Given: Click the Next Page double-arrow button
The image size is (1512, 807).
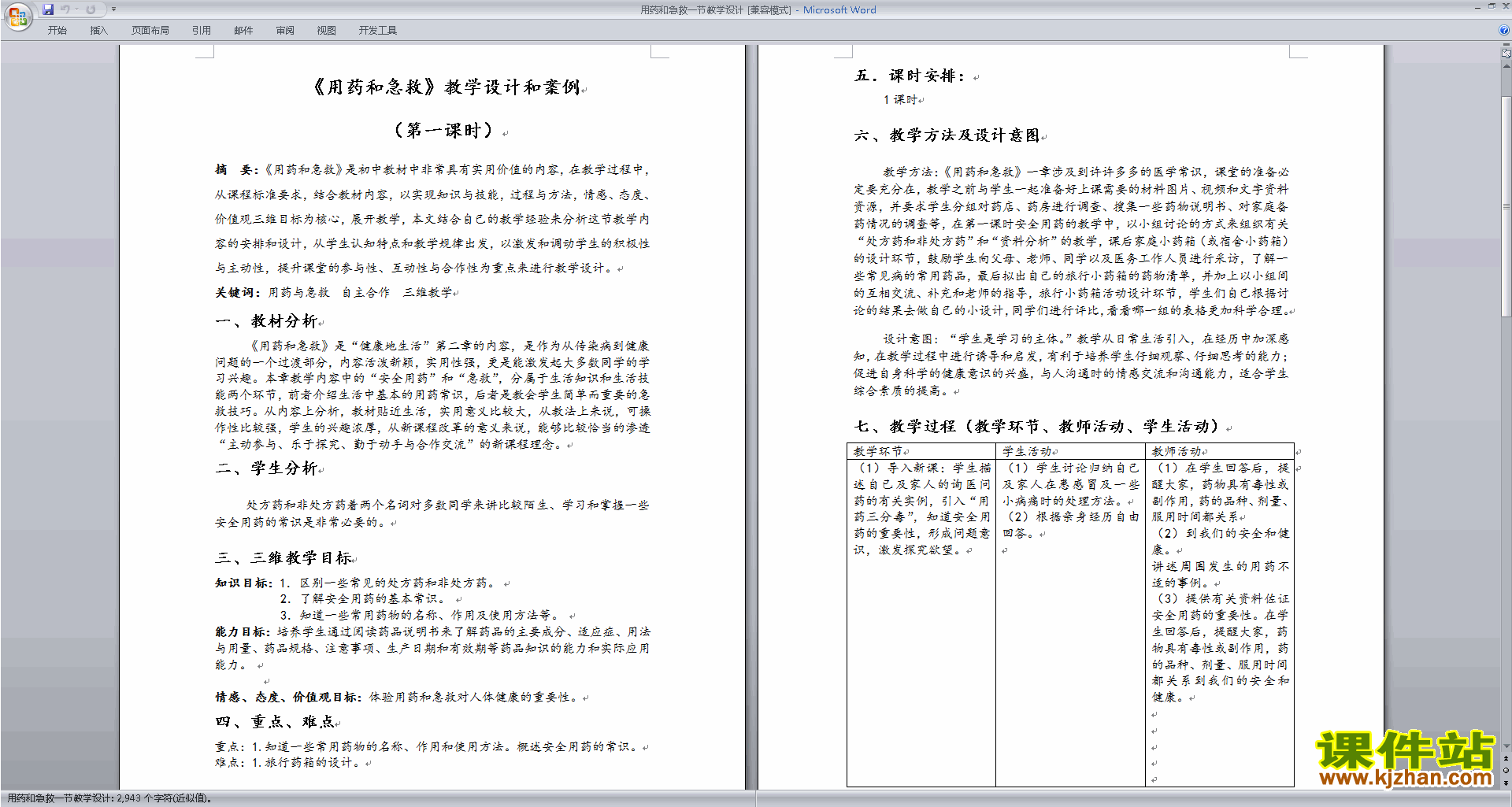Looking at the screenshot, I should 1506,783.
